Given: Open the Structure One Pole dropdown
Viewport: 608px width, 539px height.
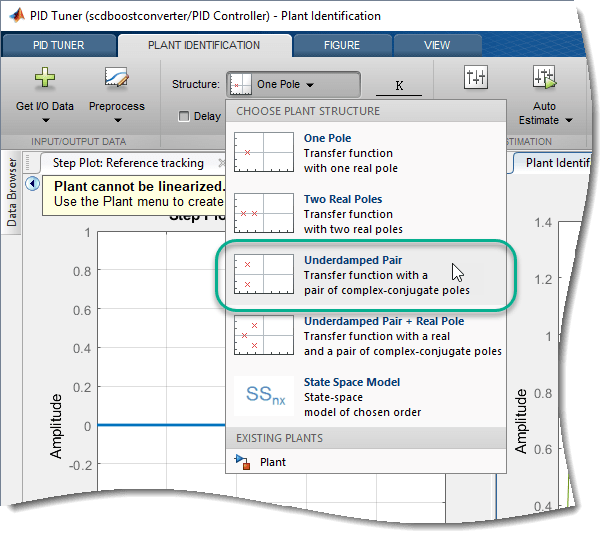Looking at the screenshot, I should 294,84.
